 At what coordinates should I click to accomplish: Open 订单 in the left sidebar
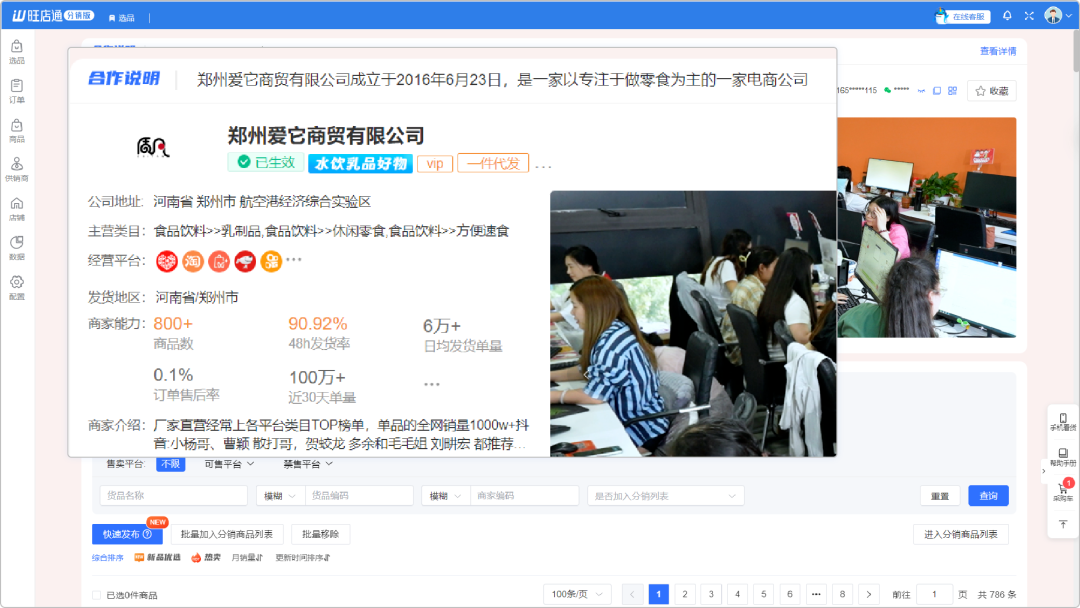[17, 91]
